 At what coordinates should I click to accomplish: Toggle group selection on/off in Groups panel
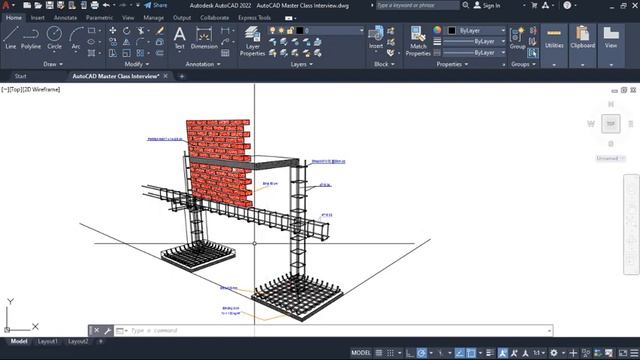(x=532, y=53)
